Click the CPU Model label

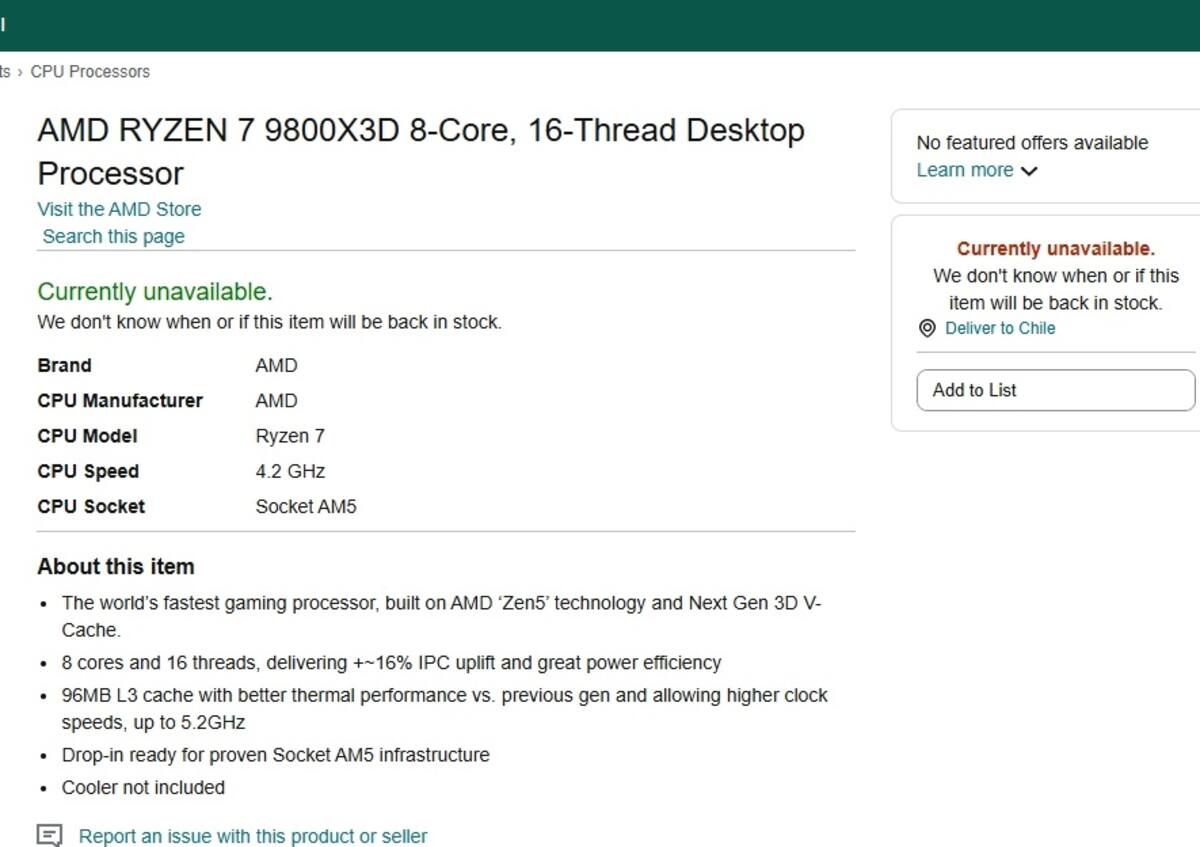(x=88, y=436)
